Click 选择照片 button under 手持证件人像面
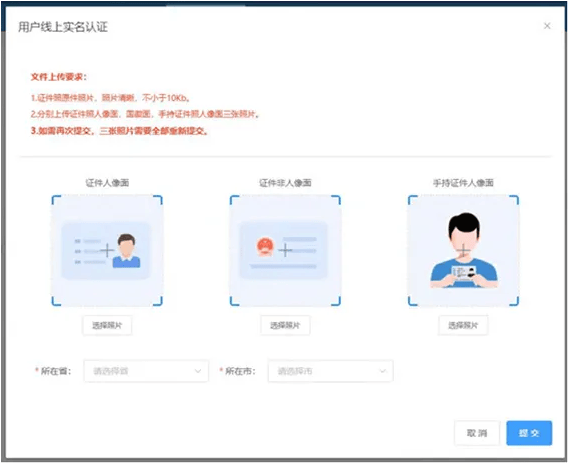The height and width of the screenshot is (464, 569). (463, 325)
